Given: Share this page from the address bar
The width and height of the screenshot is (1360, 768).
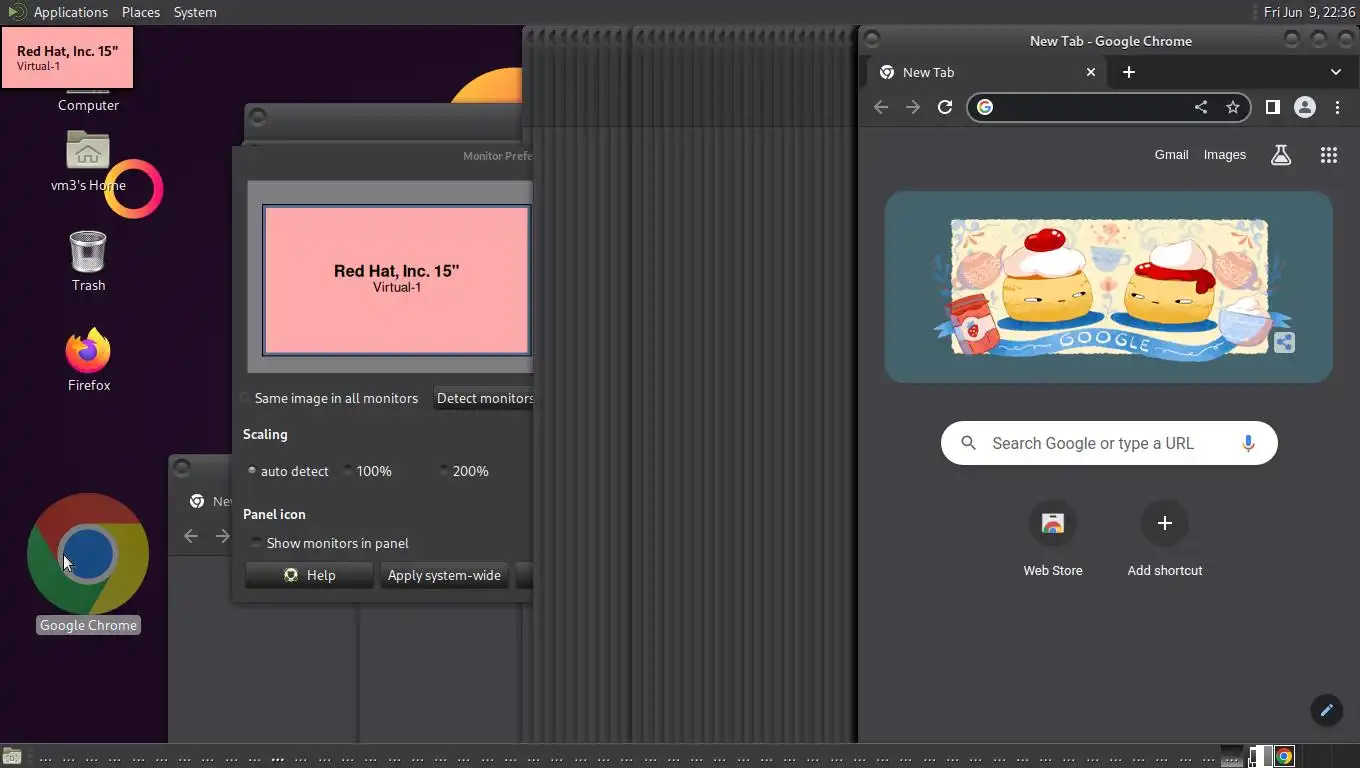Looking at the screenshot, I should click(1201, 107).
